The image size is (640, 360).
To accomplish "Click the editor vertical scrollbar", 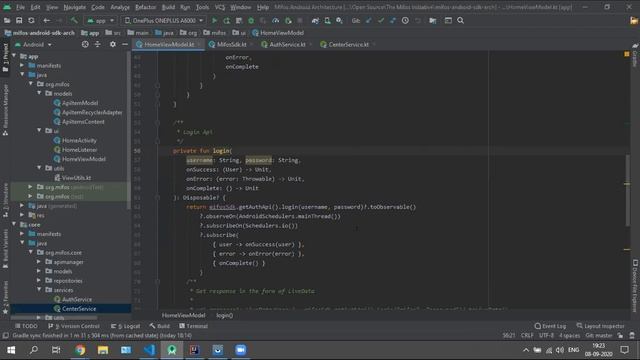I will pyautogui.click(x=627, y=190).
